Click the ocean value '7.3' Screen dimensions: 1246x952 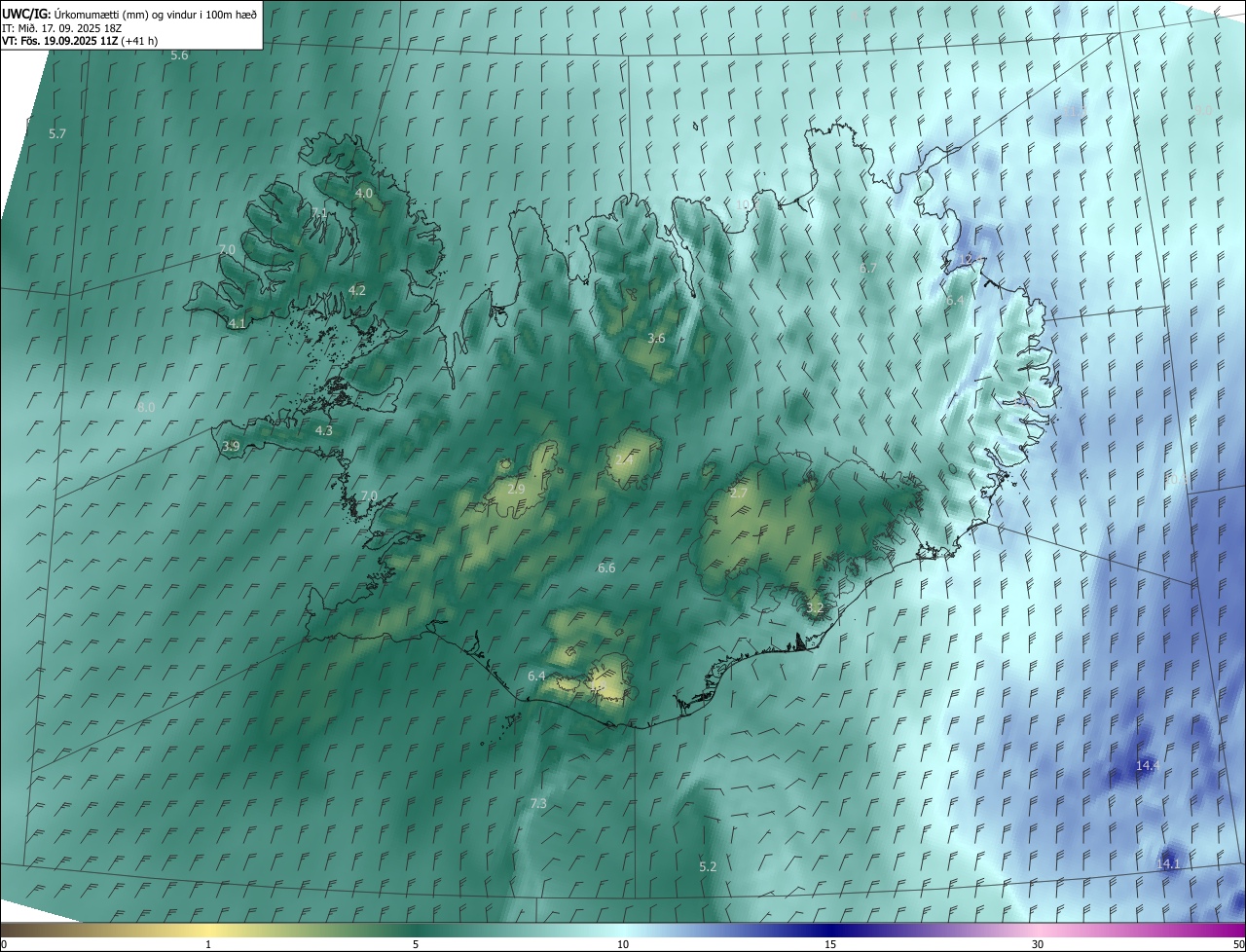tap(538, 803)
